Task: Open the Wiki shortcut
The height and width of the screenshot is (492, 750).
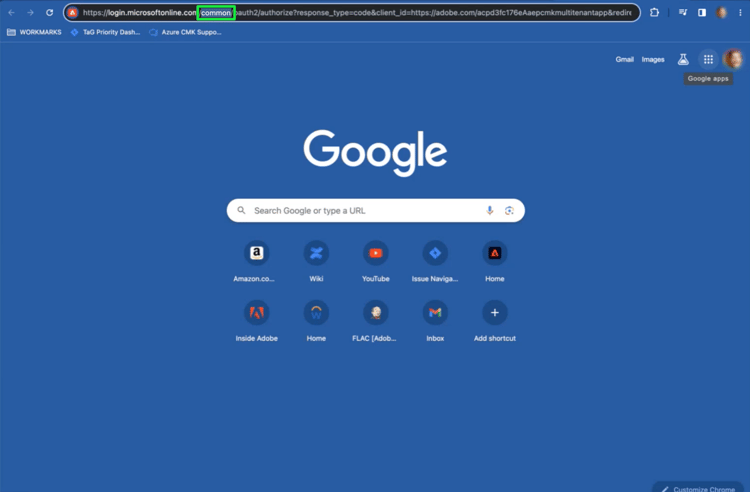Action: pos(316,262)
